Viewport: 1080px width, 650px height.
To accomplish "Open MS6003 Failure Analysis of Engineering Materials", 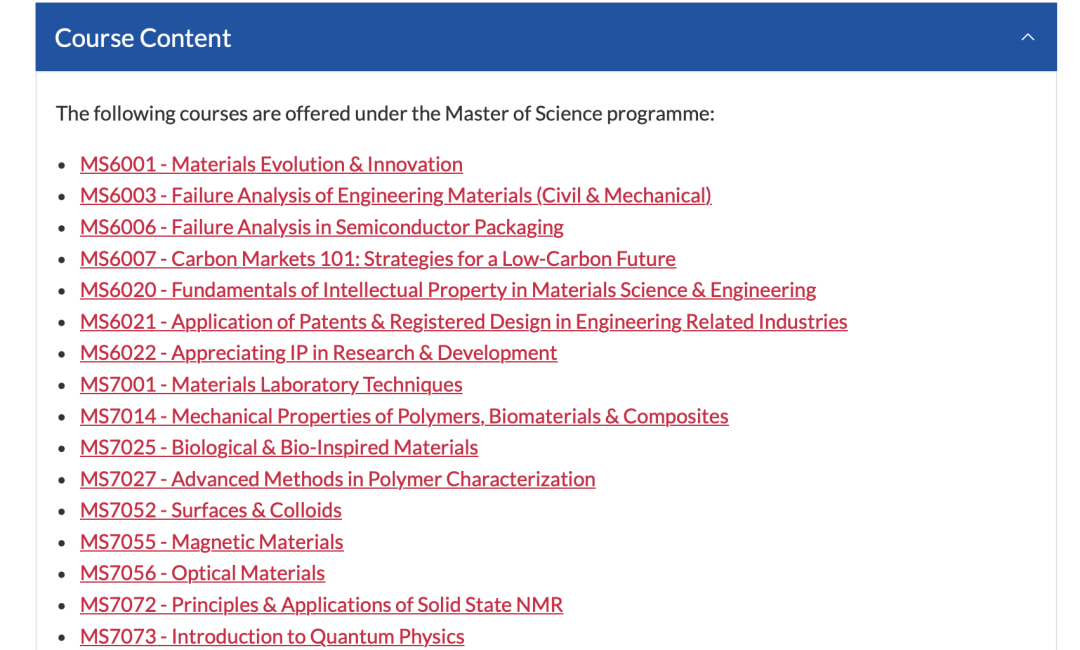I will pyautogui.click(x=395, y=196).
